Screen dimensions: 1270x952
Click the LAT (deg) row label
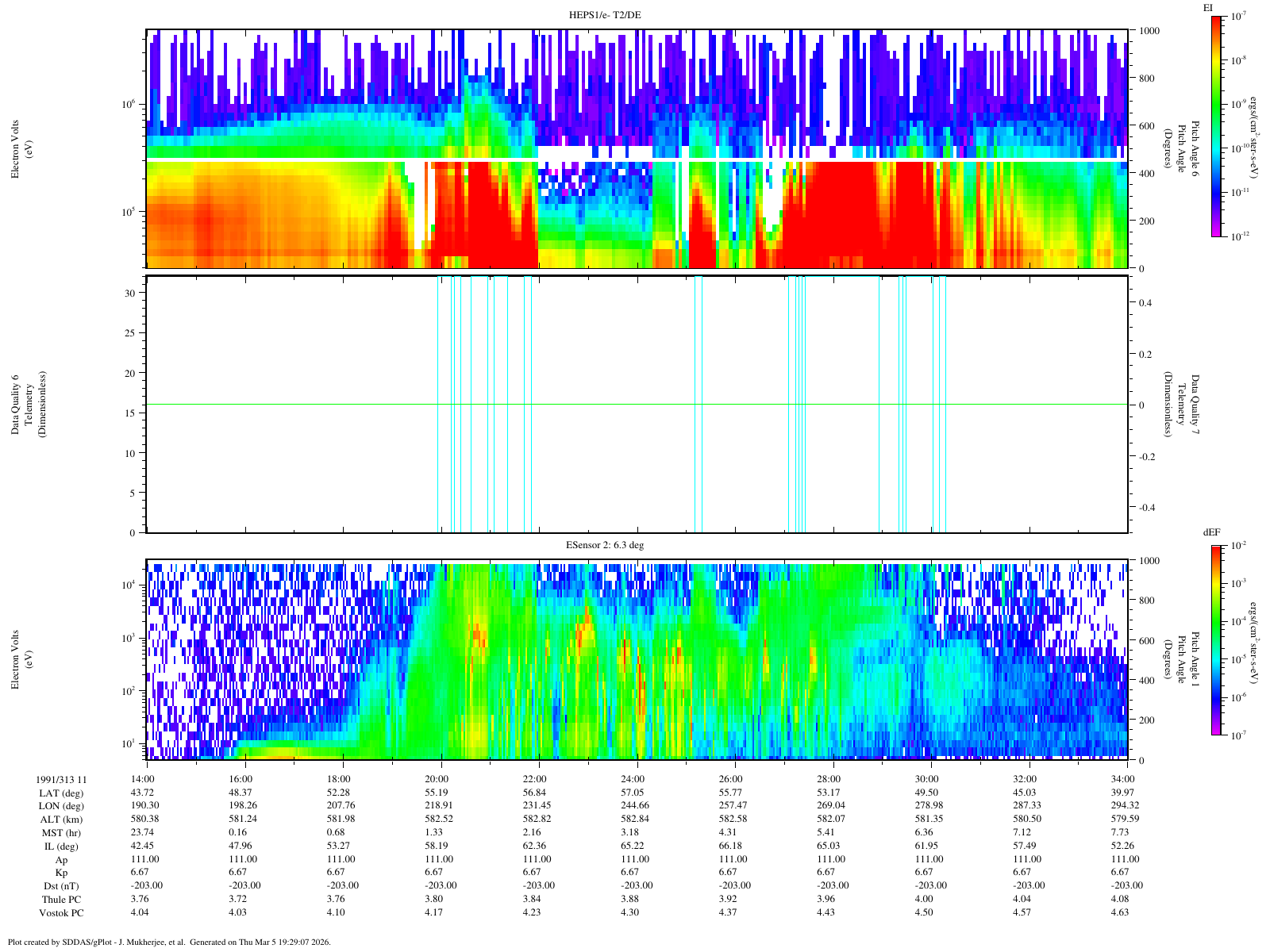coord(61,793)
